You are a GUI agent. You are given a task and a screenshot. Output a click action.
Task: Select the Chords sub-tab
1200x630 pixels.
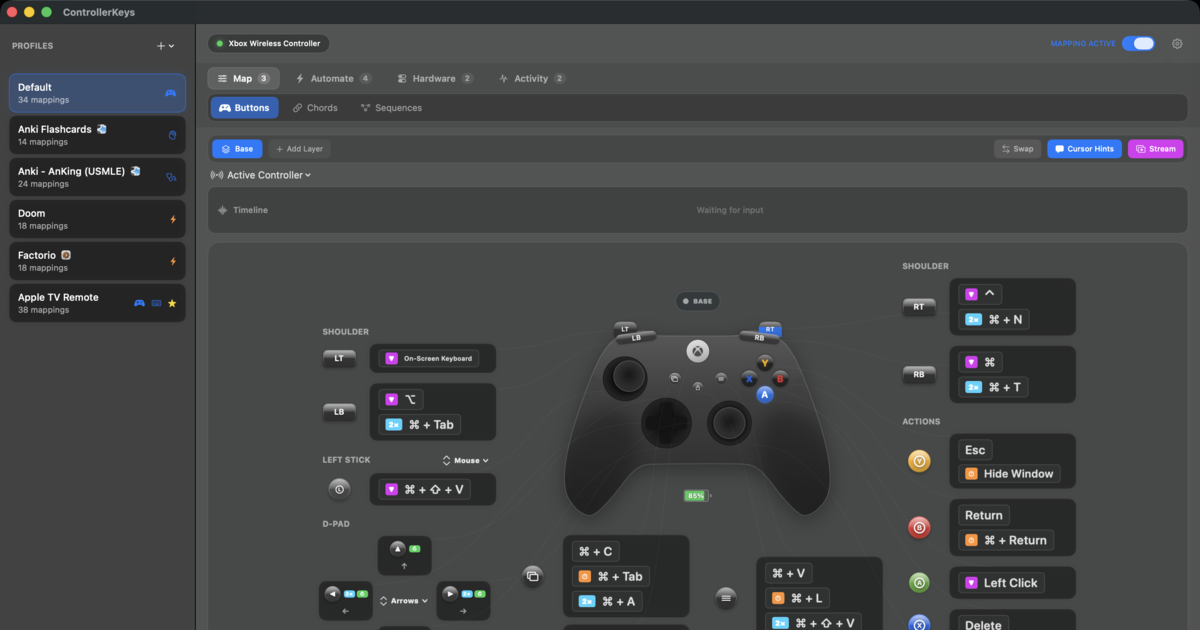316,108
